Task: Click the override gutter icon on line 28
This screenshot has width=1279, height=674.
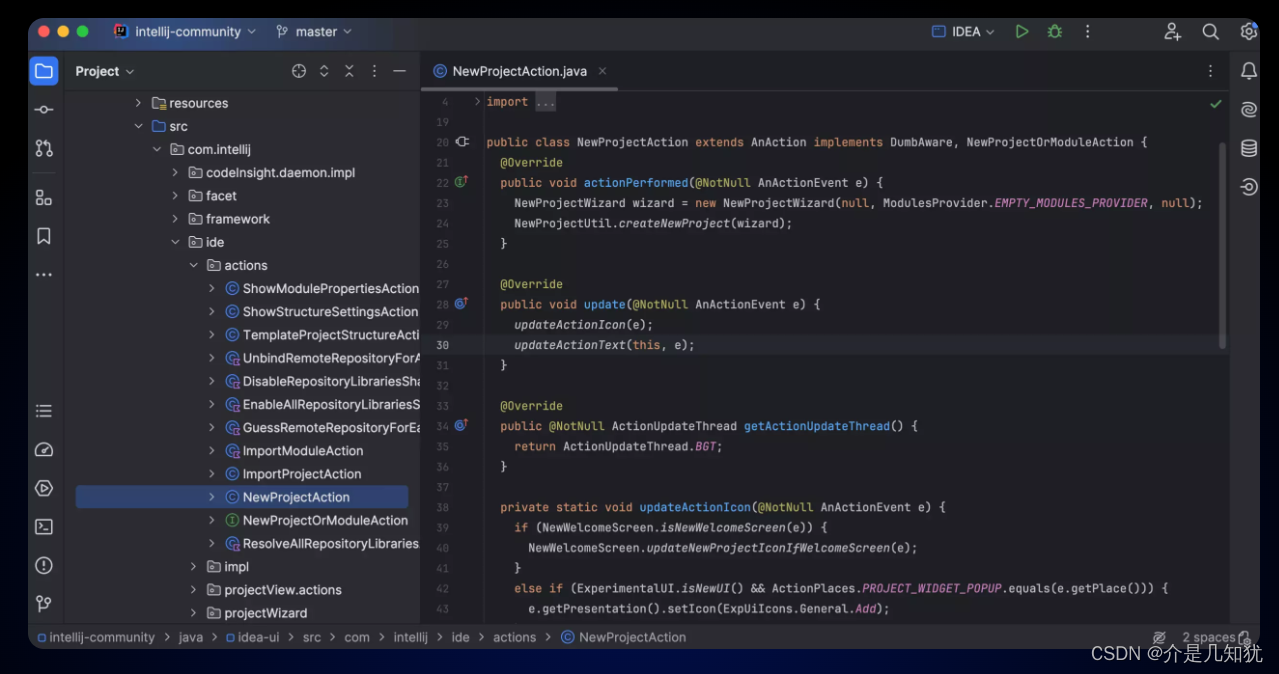Action: (462, 303)
